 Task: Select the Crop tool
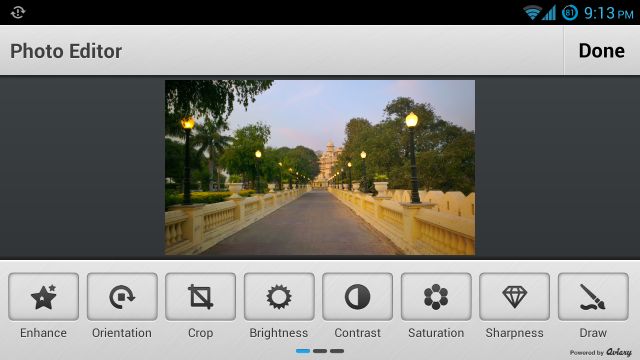pos(200,297)
